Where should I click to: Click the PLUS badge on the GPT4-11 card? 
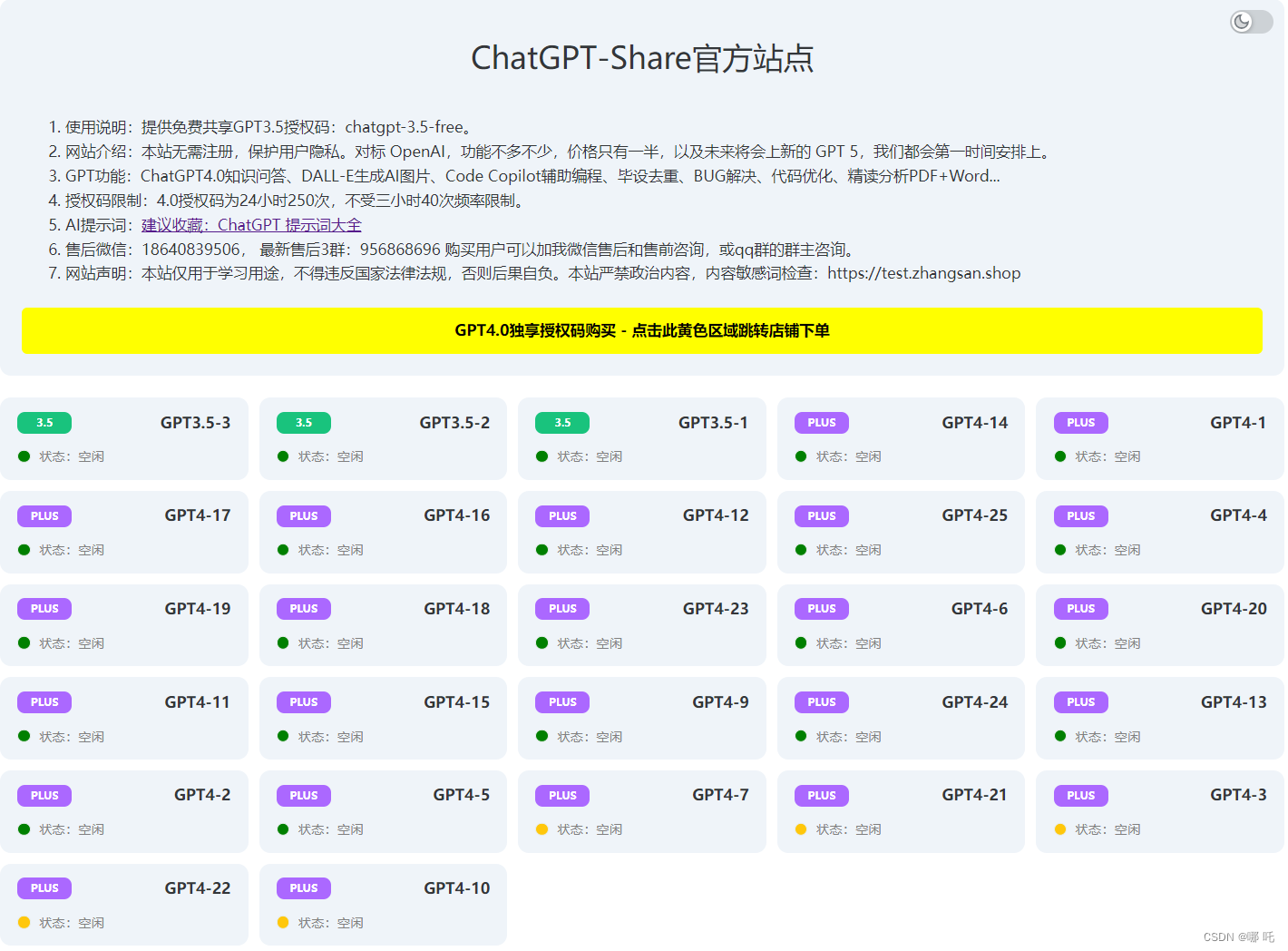tap(44, 702)
